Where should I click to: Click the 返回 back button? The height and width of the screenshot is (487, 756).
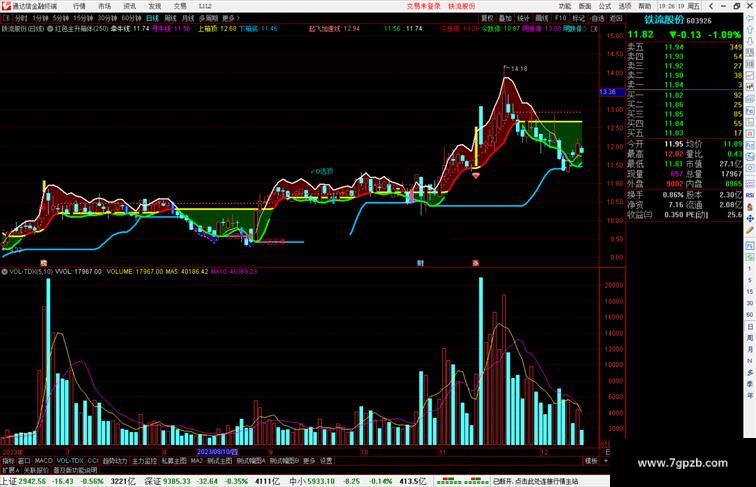pyautogui.click(x=616, y=18)
